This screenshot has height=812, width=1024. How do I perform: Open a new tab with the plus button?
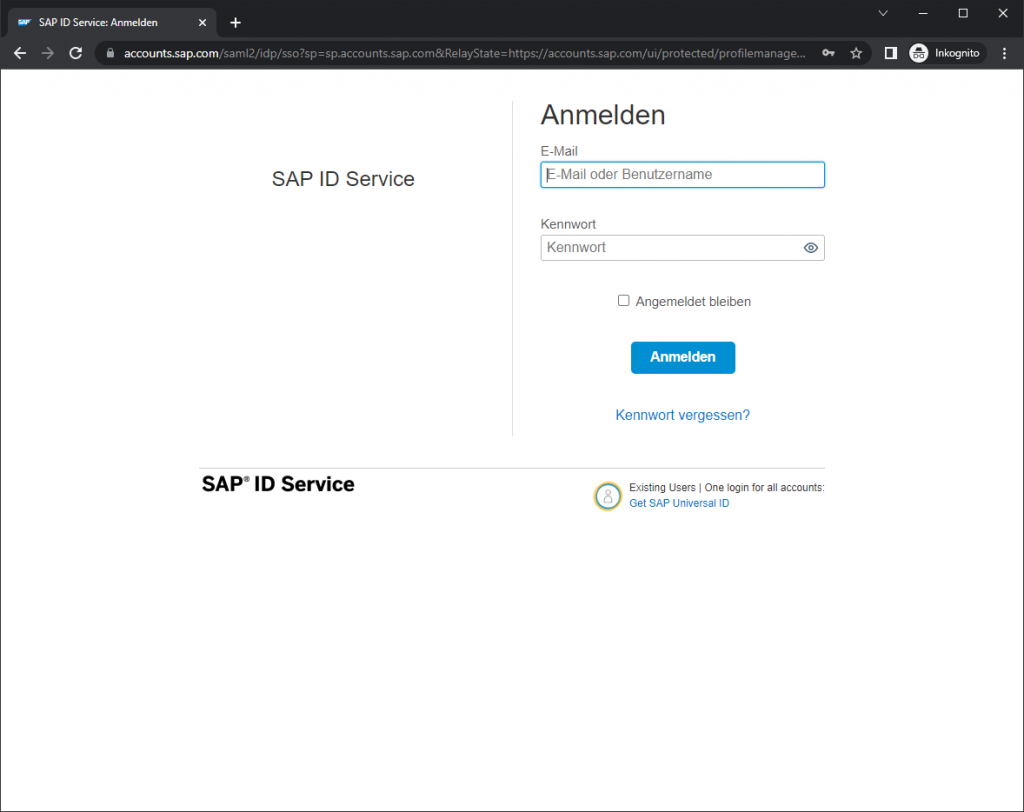click(235, 21)
